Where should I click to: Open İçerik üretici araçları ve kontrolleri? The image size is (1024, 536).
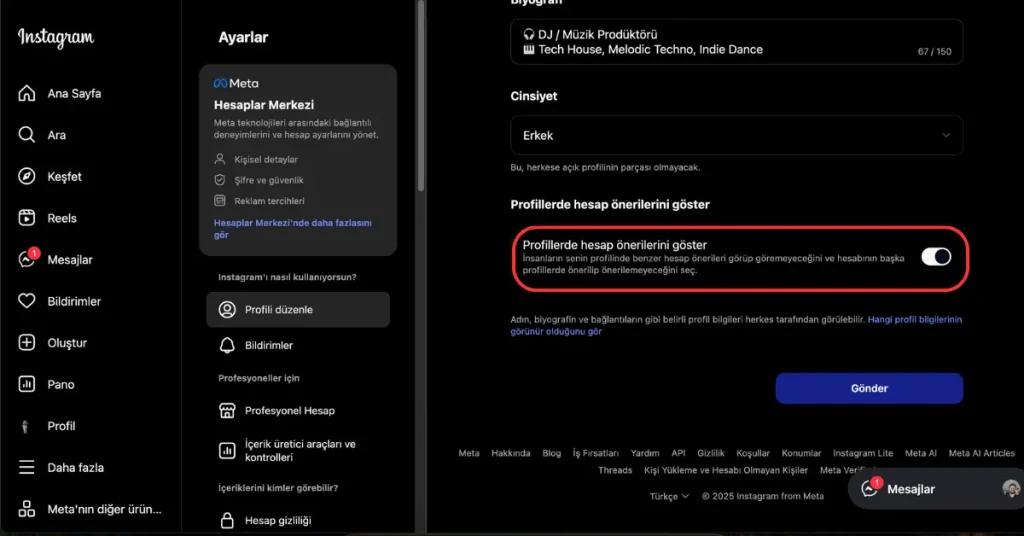pos(298,450)
